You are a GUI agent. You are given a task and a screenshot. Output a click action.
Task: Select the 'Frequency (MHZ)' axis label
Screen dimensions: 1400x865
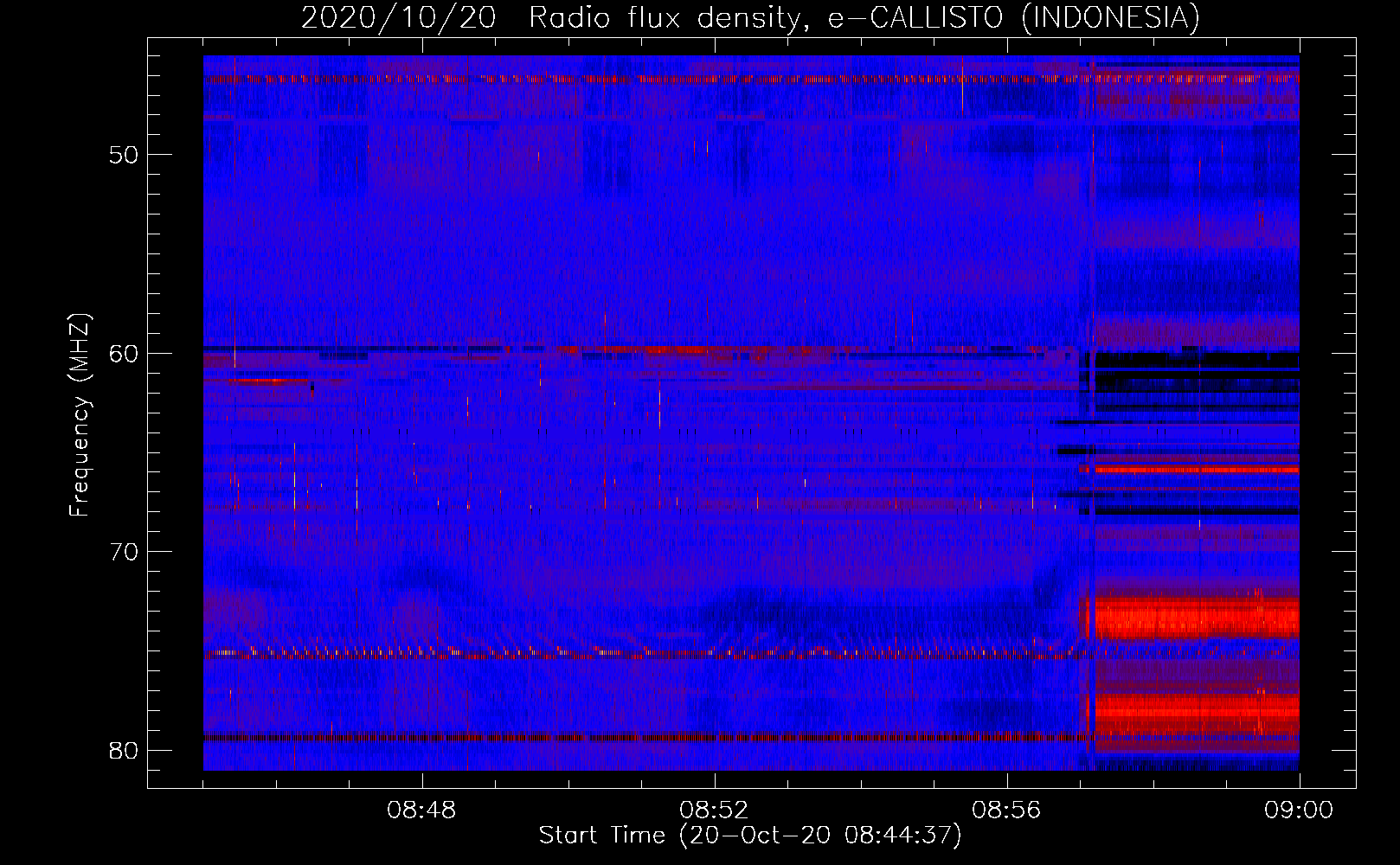(80, 415)
